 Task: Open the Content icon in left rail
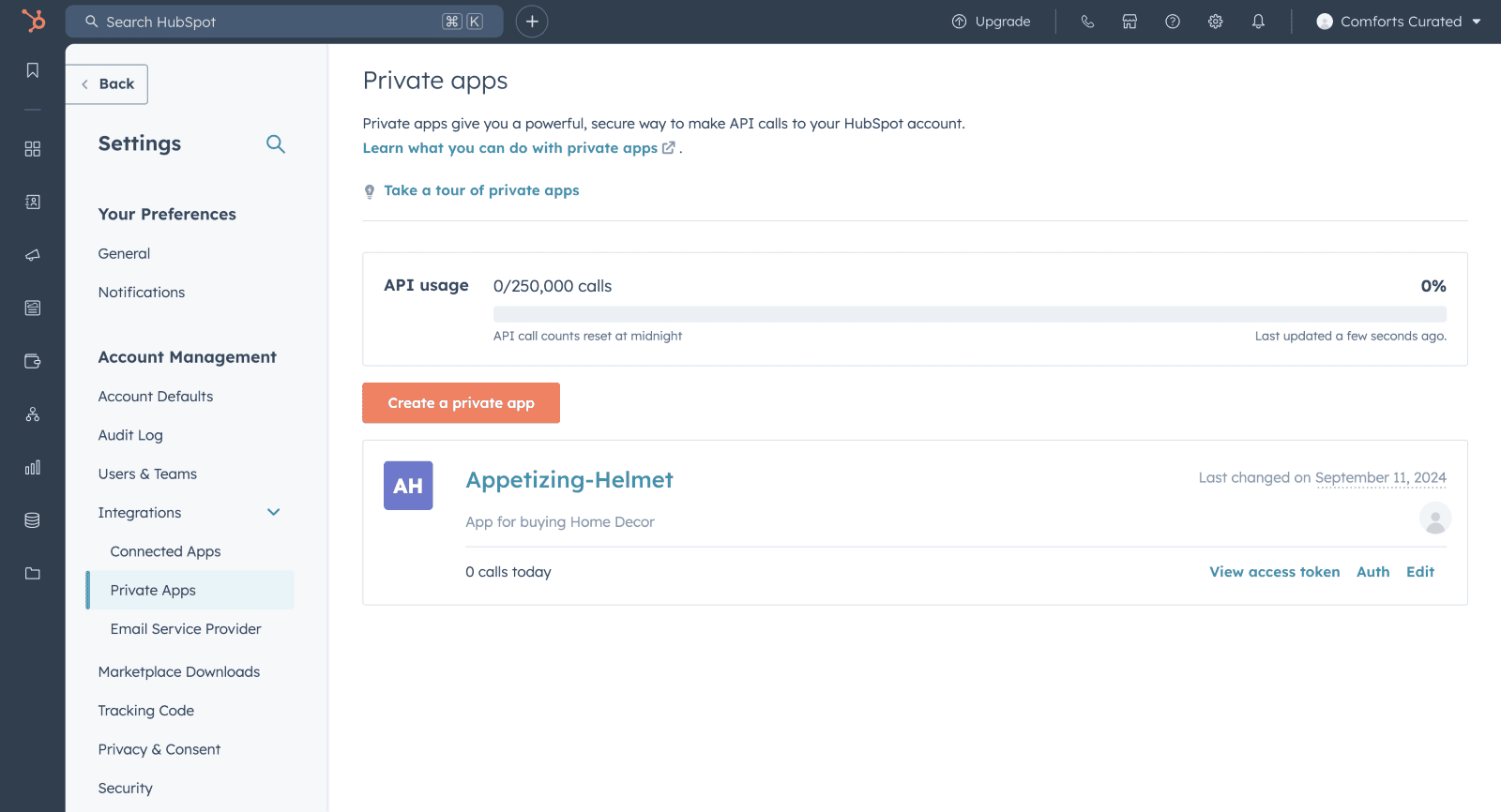tap(33, 308)
